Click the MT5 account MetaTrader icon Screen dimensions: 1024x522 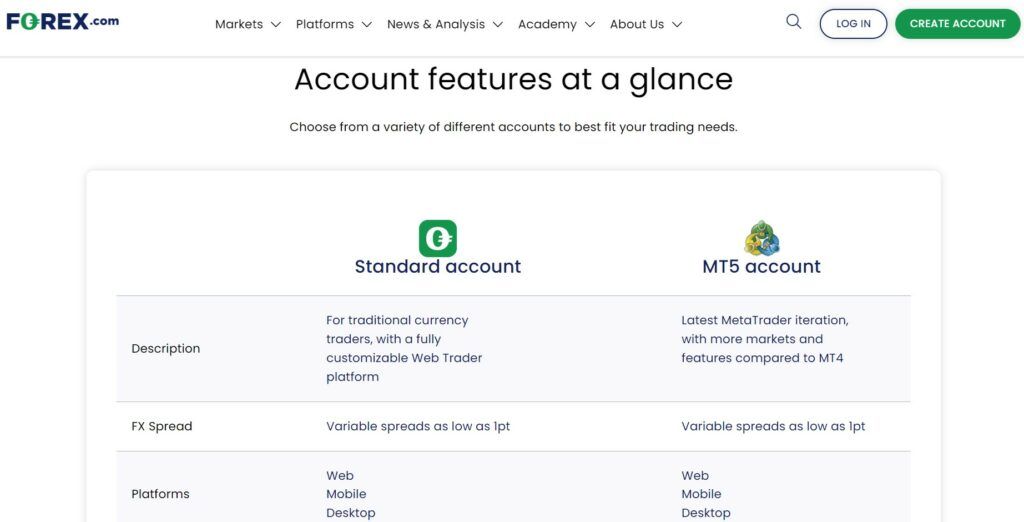pyautogui.click(x=761, y=238)
